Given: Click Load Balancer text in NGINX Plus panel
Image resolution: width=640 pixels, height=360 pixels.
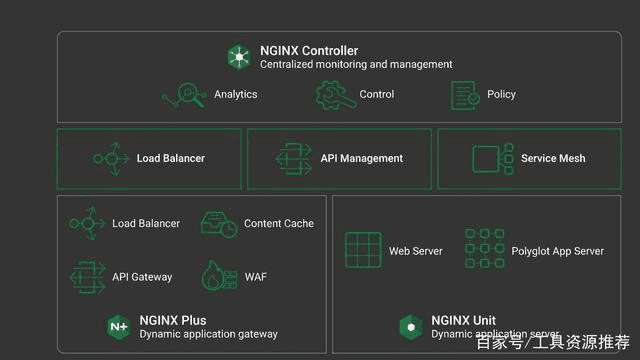Looking at the screenshot, I should point(146,224).
